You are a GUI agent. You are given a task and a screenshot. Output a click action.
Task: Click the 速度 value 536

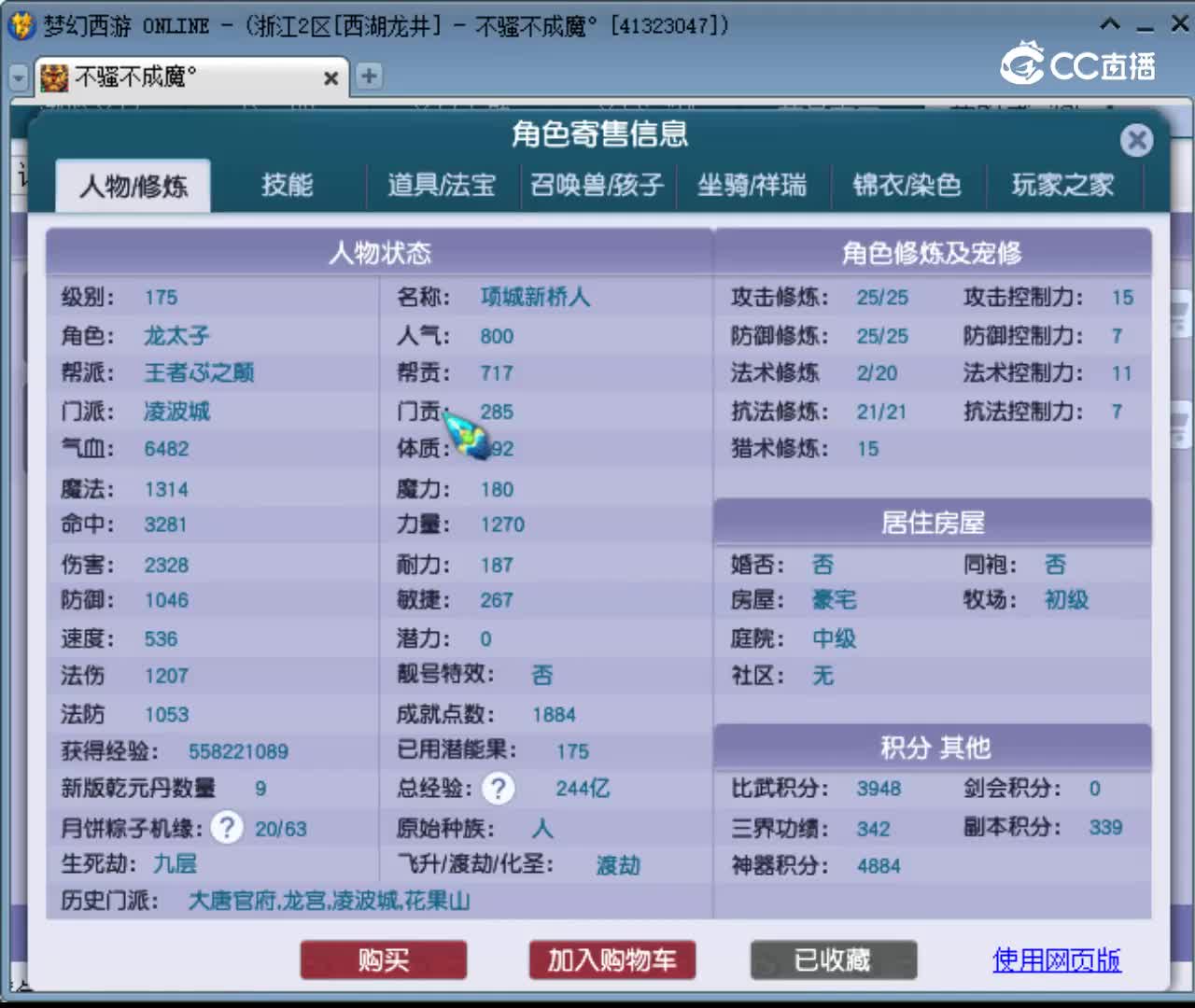[x=161, y=639]
